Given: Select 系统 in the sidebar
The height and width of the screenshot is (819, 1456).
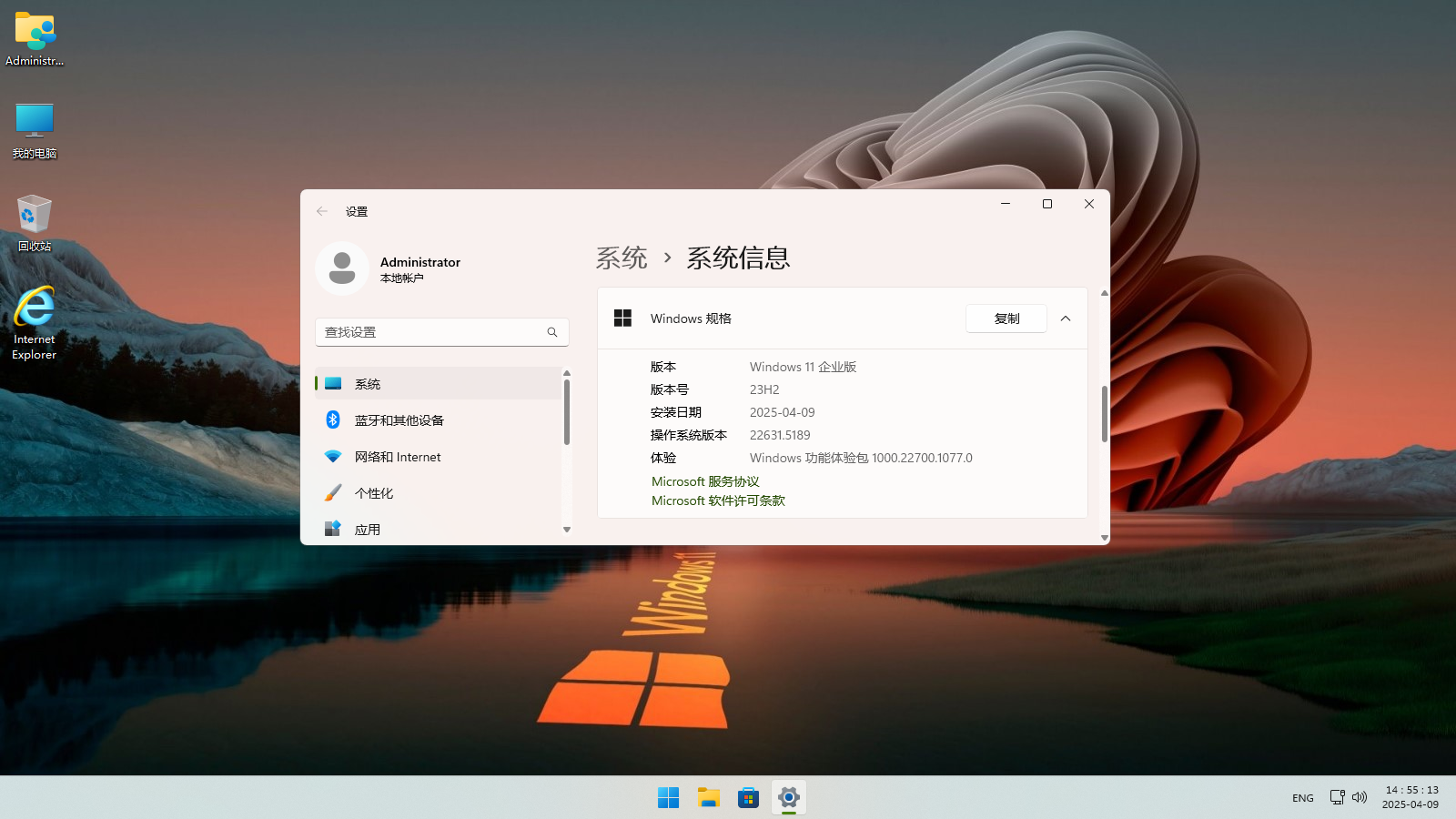Looking at the screenshot, I should click(439, 383).
